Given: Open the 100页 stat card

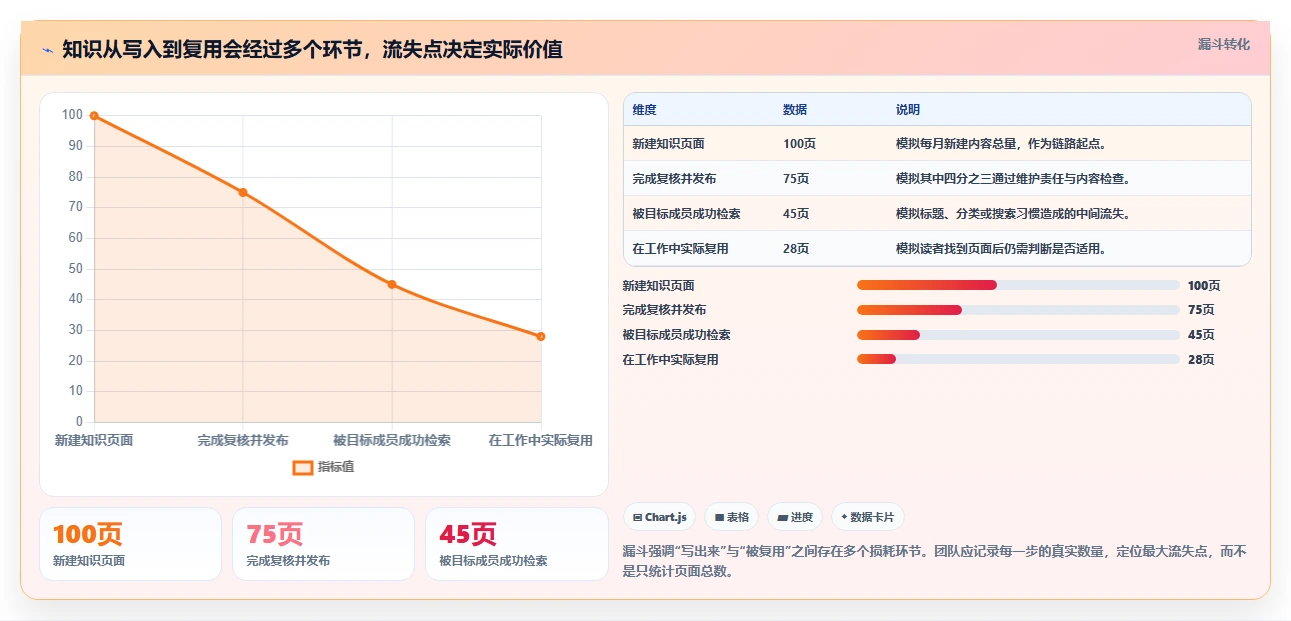Looking at the screenshot, I should (130, 544).
